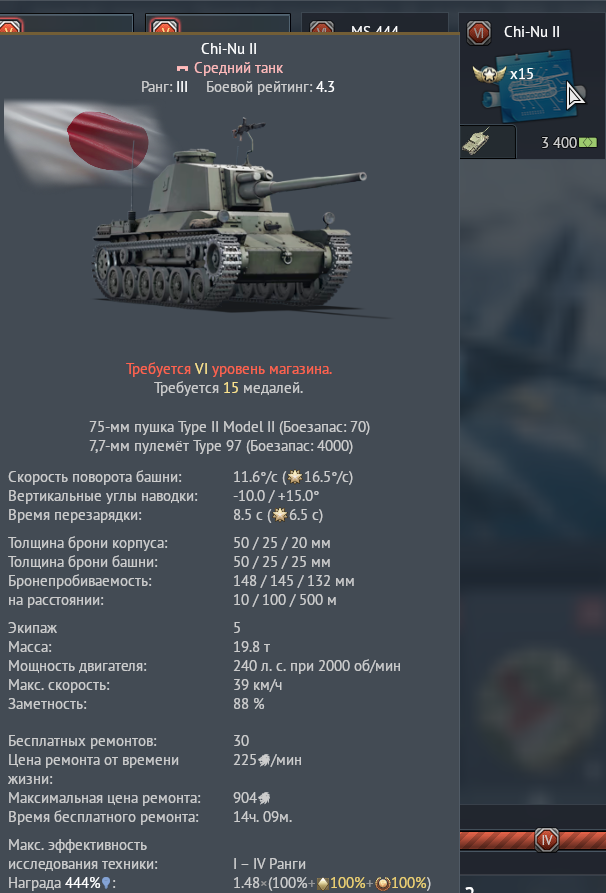
Task: Select the small tank icon tab below blueprint
Action: [488, 142]
